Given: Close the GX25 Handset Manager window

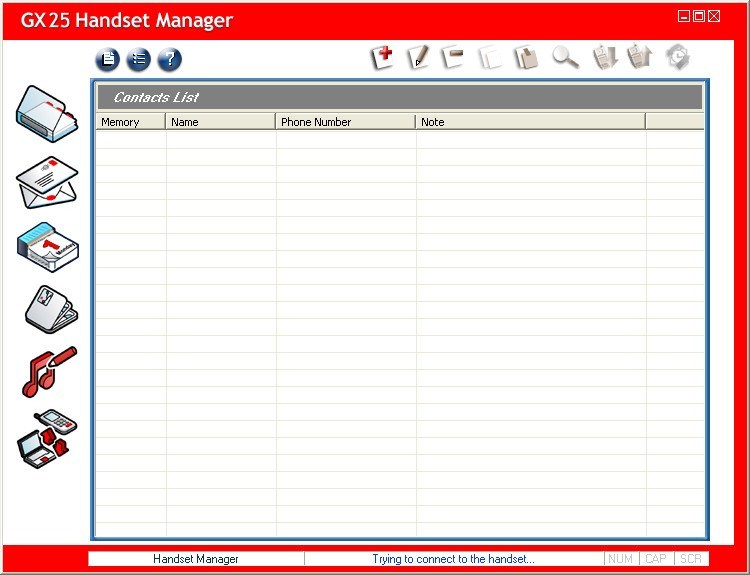Looking at the screenshot, I should coord(714,16).
